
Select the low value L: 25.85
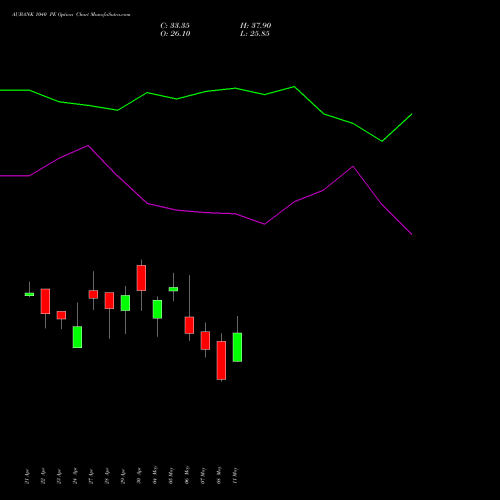[x=255, y=34]
